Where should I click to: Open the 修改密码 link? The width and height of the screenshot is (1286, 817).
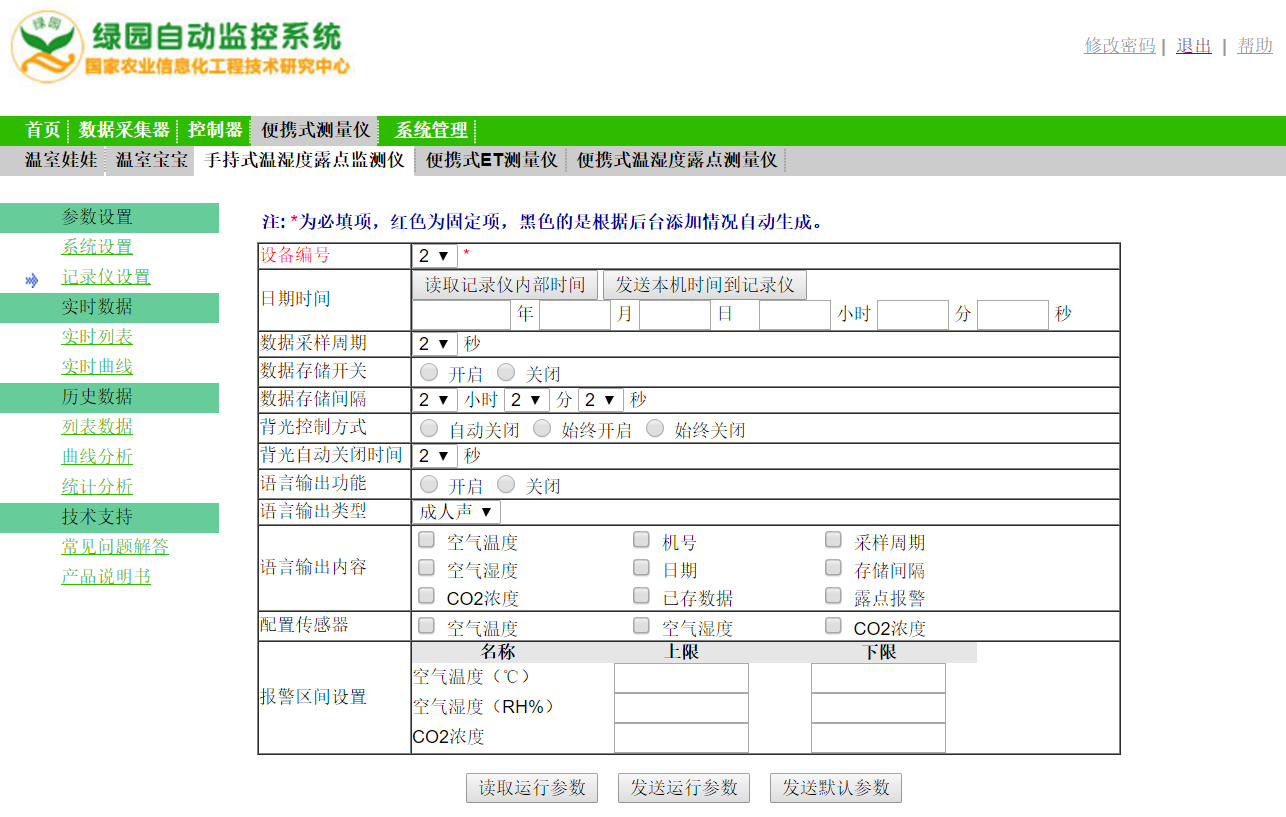pos(1119,46)
